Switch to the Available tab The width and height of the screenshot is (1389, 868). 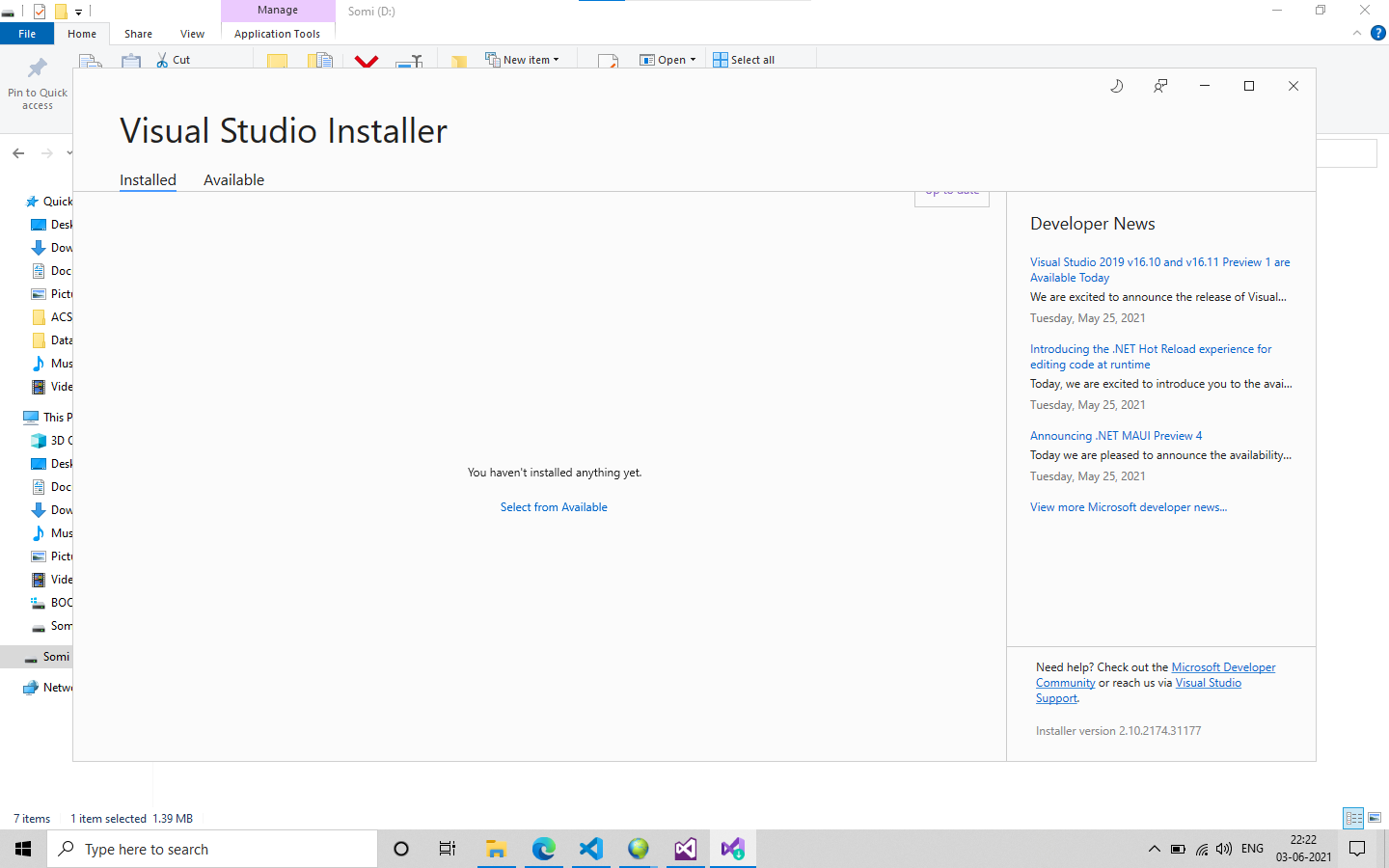pyautogui.click(x=233, y=180)
